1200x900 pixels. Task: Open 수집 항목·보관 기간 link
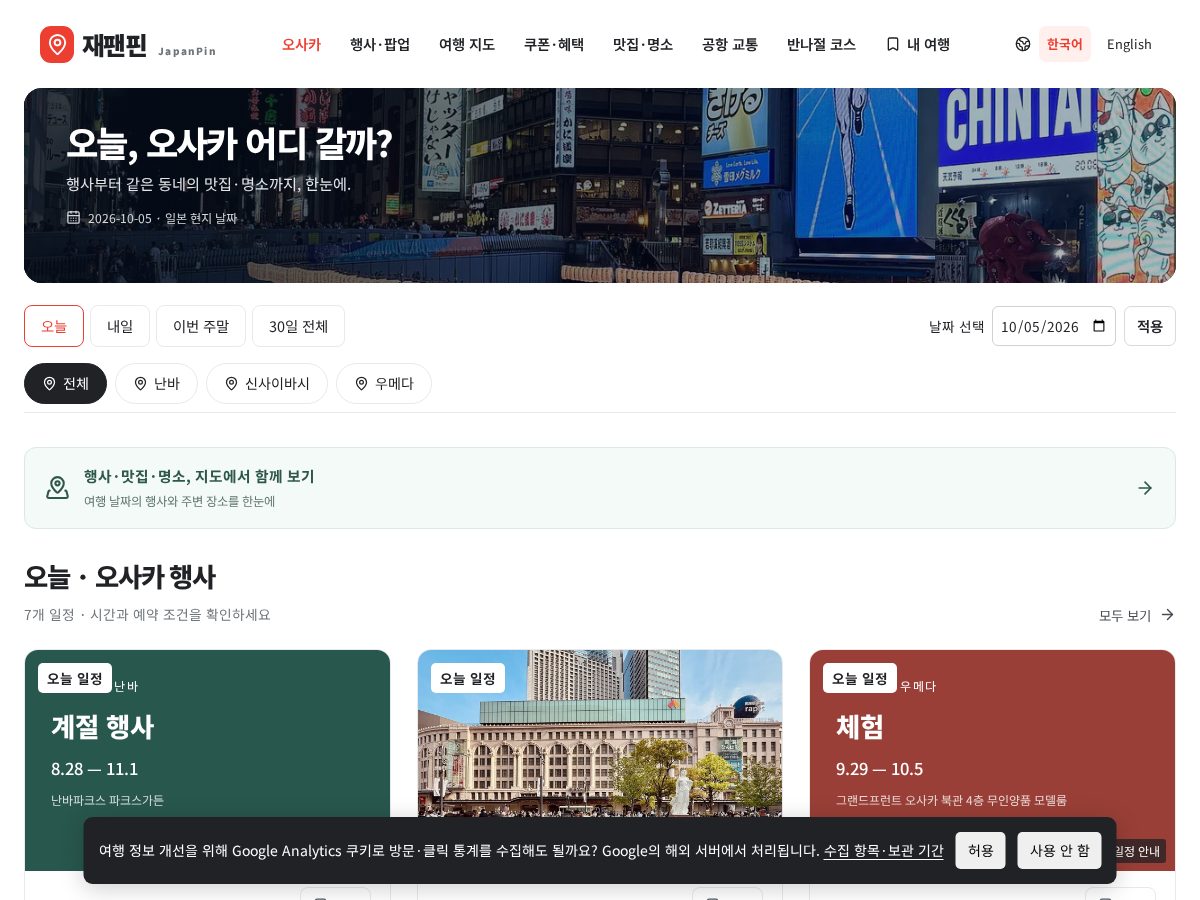click(883, 850)
